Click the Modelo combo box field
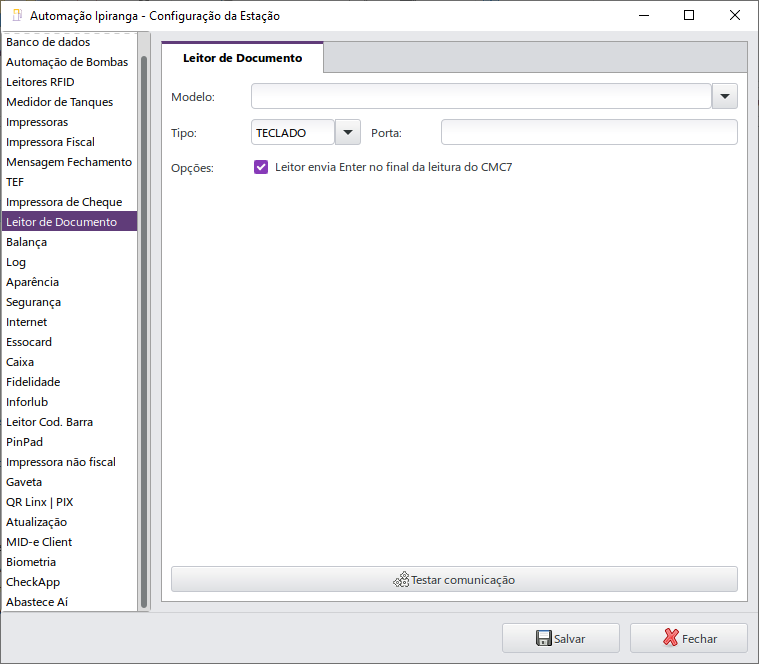This screenshot has width=759, height=664. pyautogui.click(x=481, y=96)
